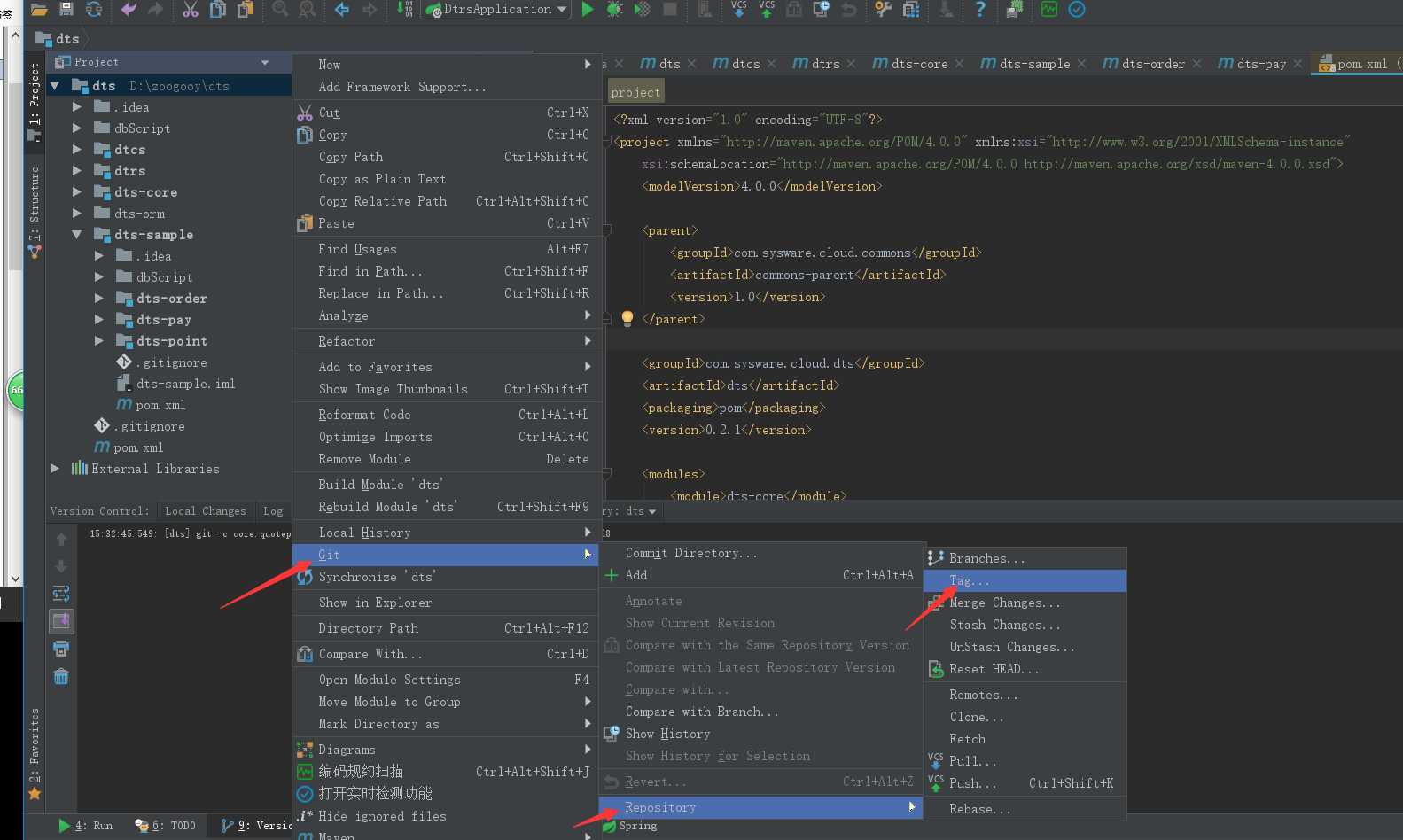Click the Paste toolbar icon
This screenshot has height=840, width=1403.
click(x=246, y=9)
